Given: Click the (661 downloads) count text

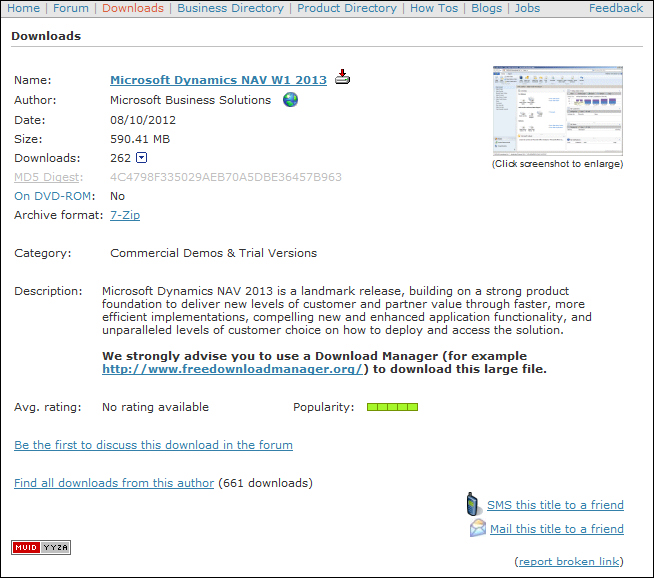Looking at the screenshot, I should [265, 483].
